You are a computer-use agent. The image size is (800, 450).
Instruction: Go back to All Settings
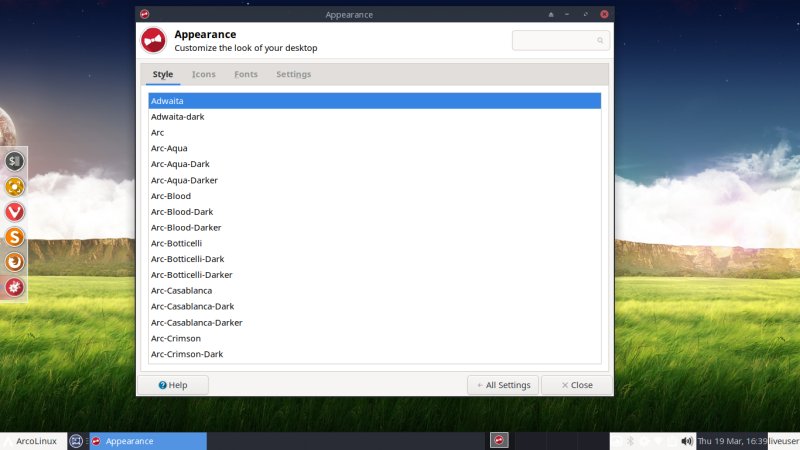[503, 385]
